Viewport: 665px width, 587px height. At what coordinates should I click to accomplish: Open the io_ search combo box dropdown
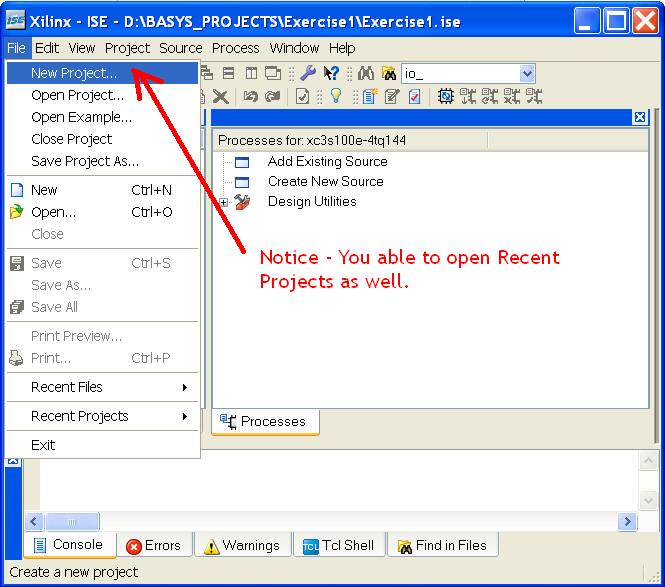coord(527,74)
